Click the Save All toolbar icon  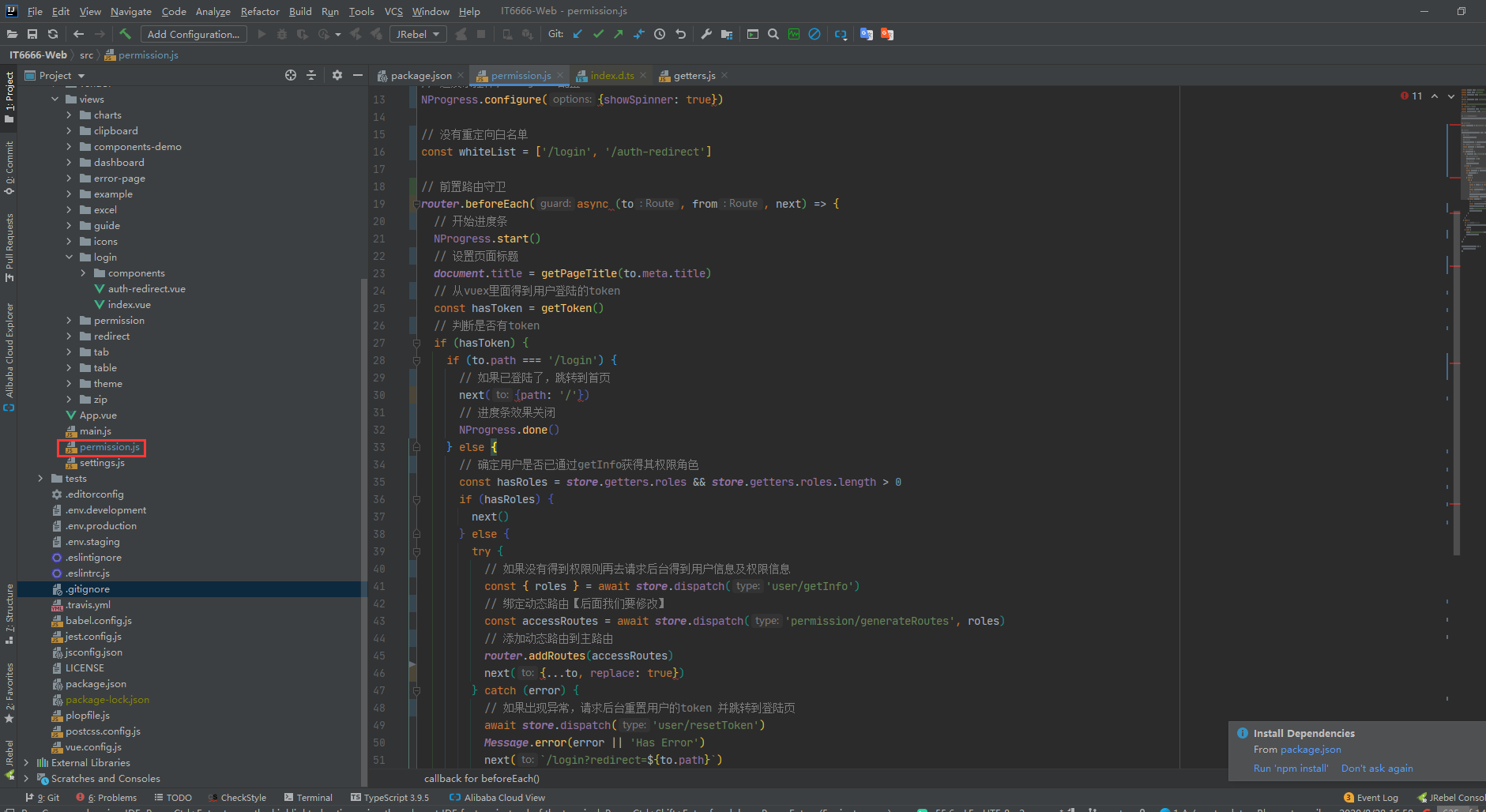click(32, 34)
